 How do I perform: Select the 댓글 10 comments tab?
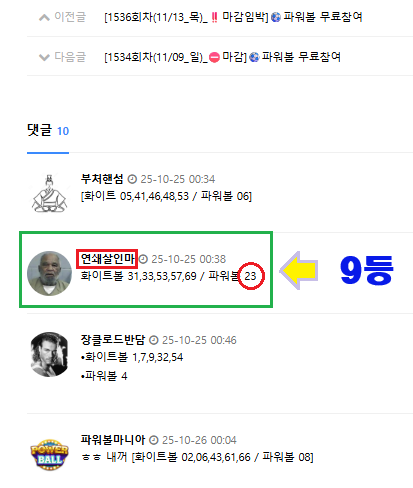click(48, 130)
